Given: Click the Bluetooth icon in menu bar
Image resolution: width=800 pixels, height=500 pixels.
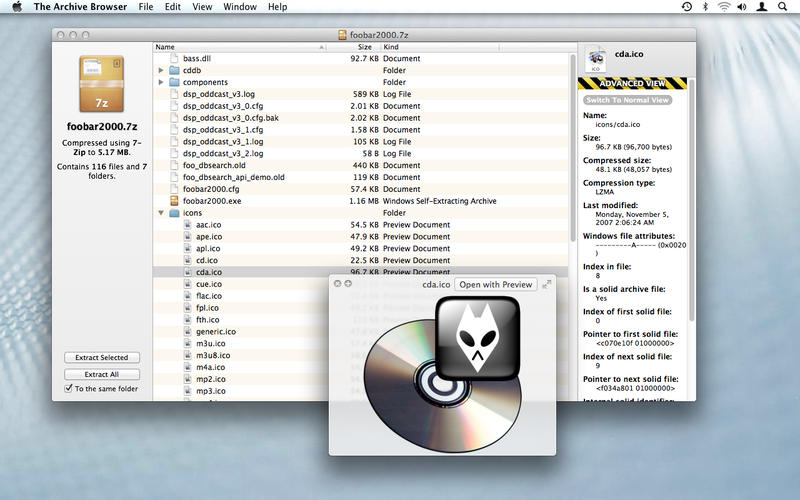Looking at the screenshot, I should (x=705, y=7).
